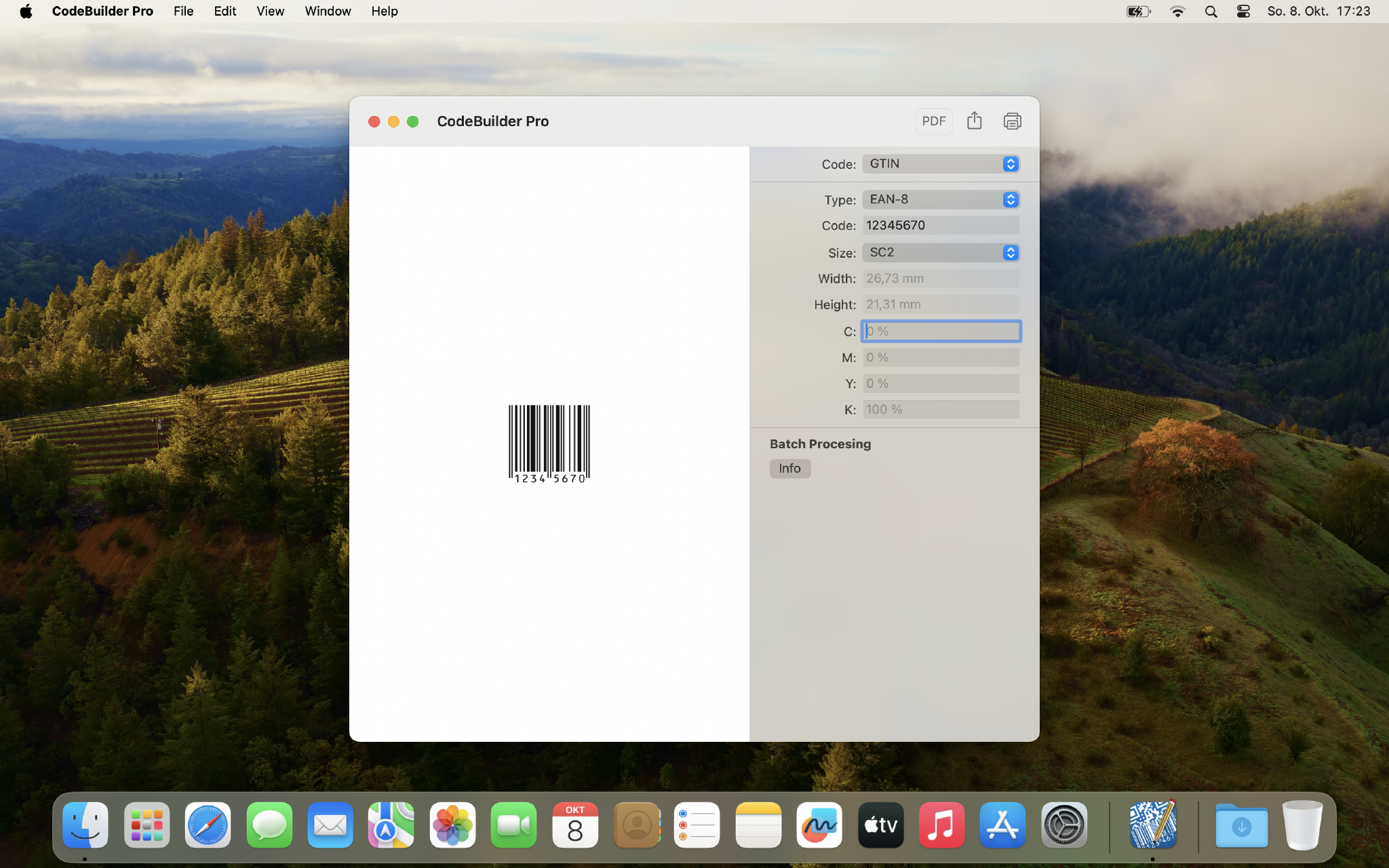Open App Store from the Dock
Screen dimensions: 1389x868
pos(1003,825)
